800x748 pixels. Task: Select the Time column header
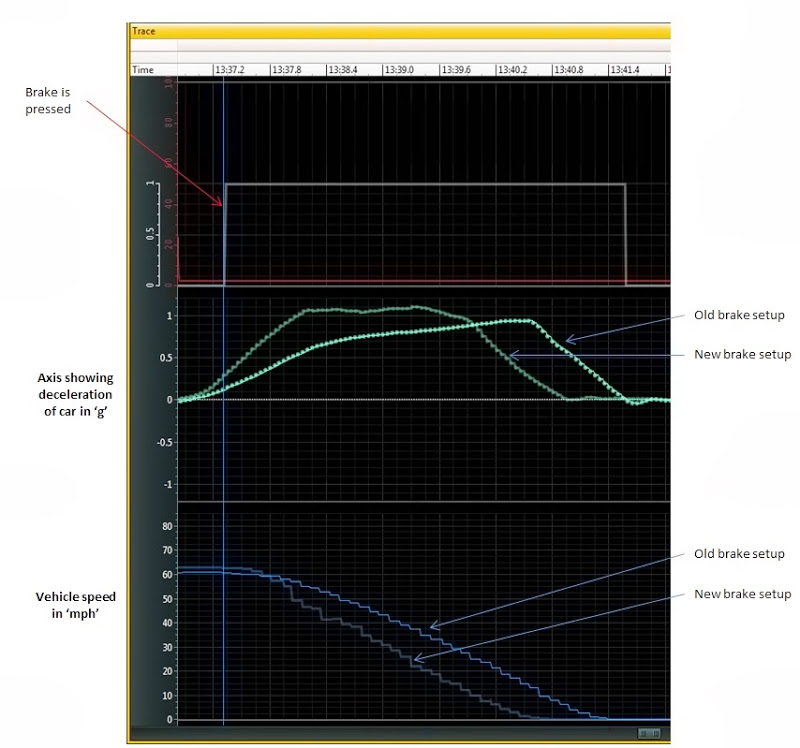144,70
